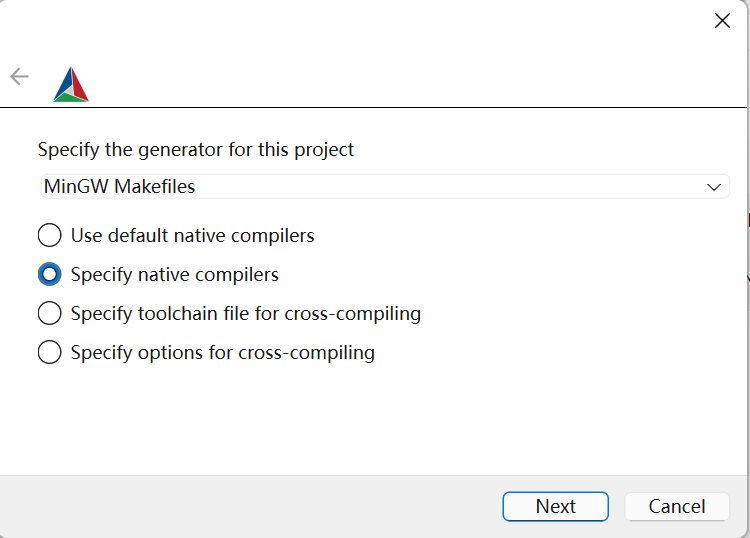Screen dimensions: 750x538
Task: Enable Specify options for cross-compiling radio
Action: (50, 352)
